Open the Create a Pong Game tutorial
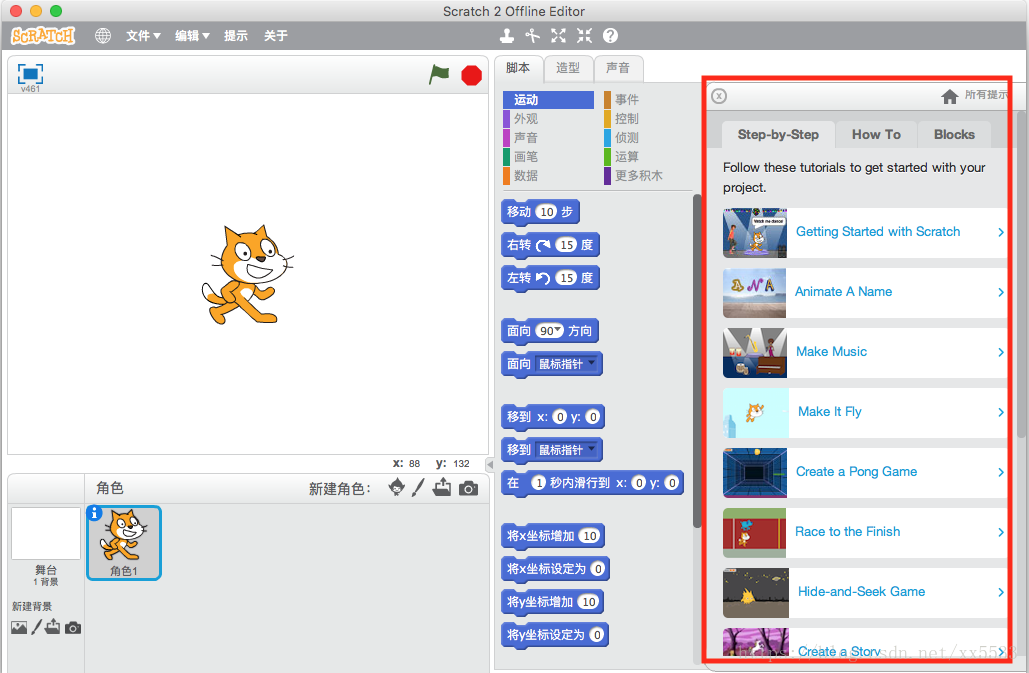1029x673 pixels. tap(865, 472)
